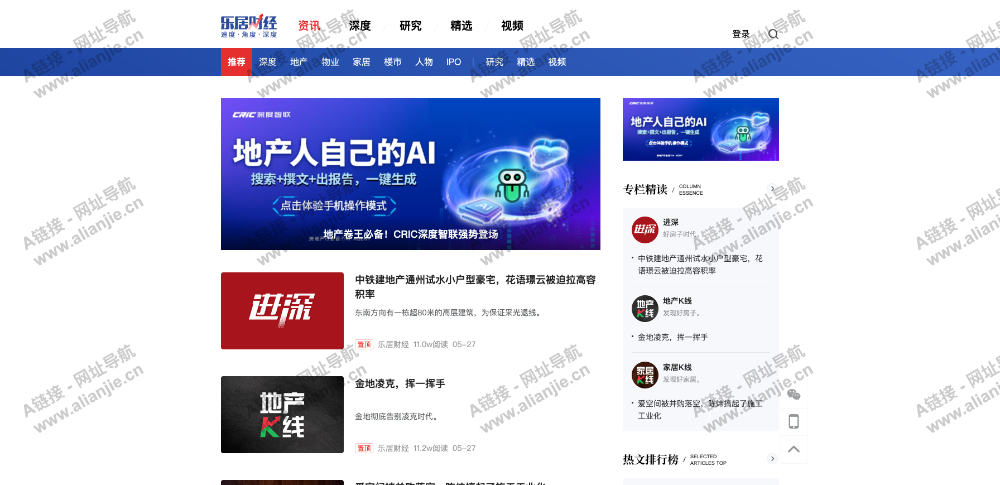The width and height of the screenshot is (1000, 485).
Task: Select the 视频 top navigation item
Action: [512, 26]
